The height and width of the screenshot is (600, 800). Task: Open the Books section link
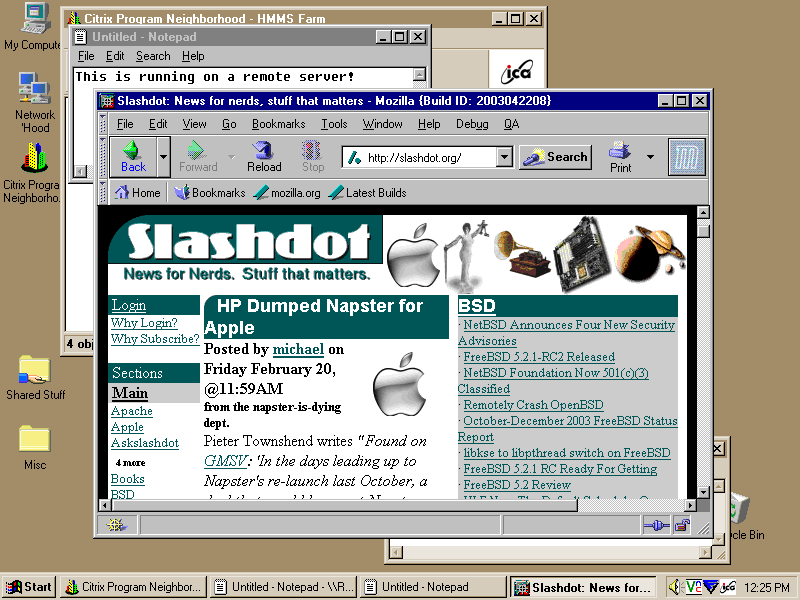click(x=128, y=479)
